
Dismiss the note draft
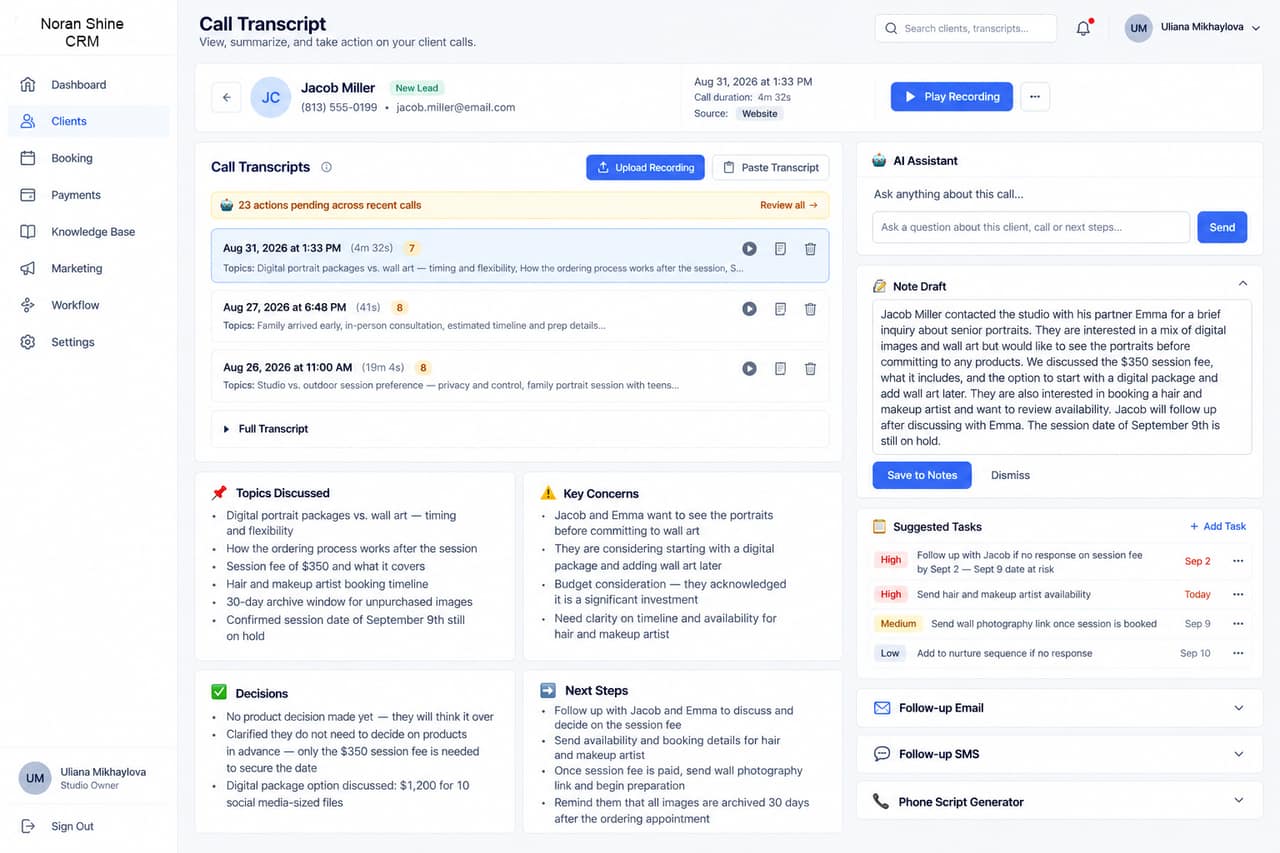1010,475
